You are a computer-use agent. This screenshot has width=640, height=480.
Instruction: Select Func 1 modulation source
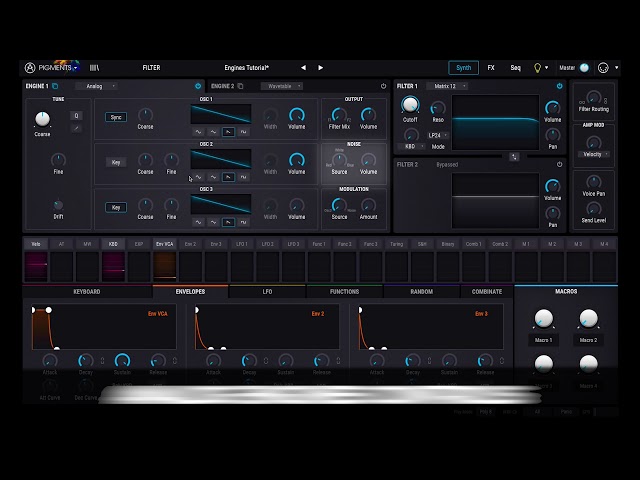(319, 244)
